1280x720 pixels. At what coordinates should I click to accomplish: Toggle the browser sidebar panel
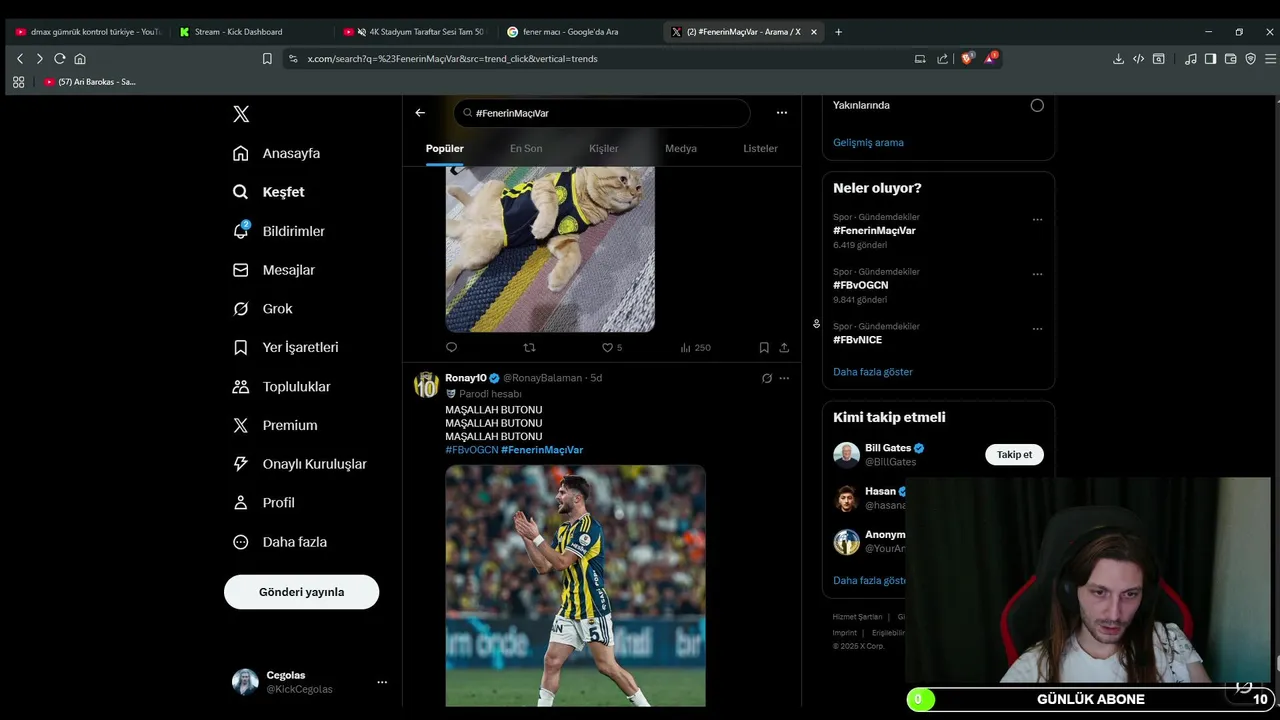click(x=1210, y=59)
